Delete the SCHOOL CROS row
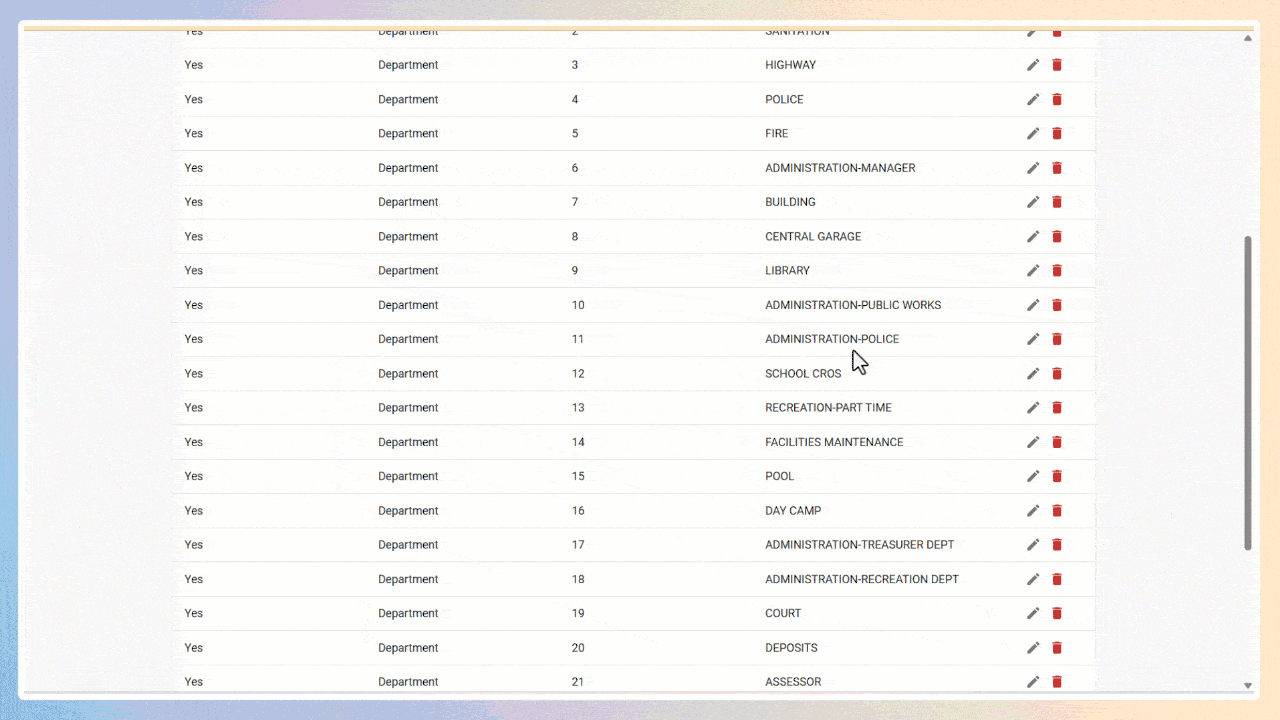The width and height of the screenshot is (1280, 720). pyautogui.click(x=1057, y=373)
